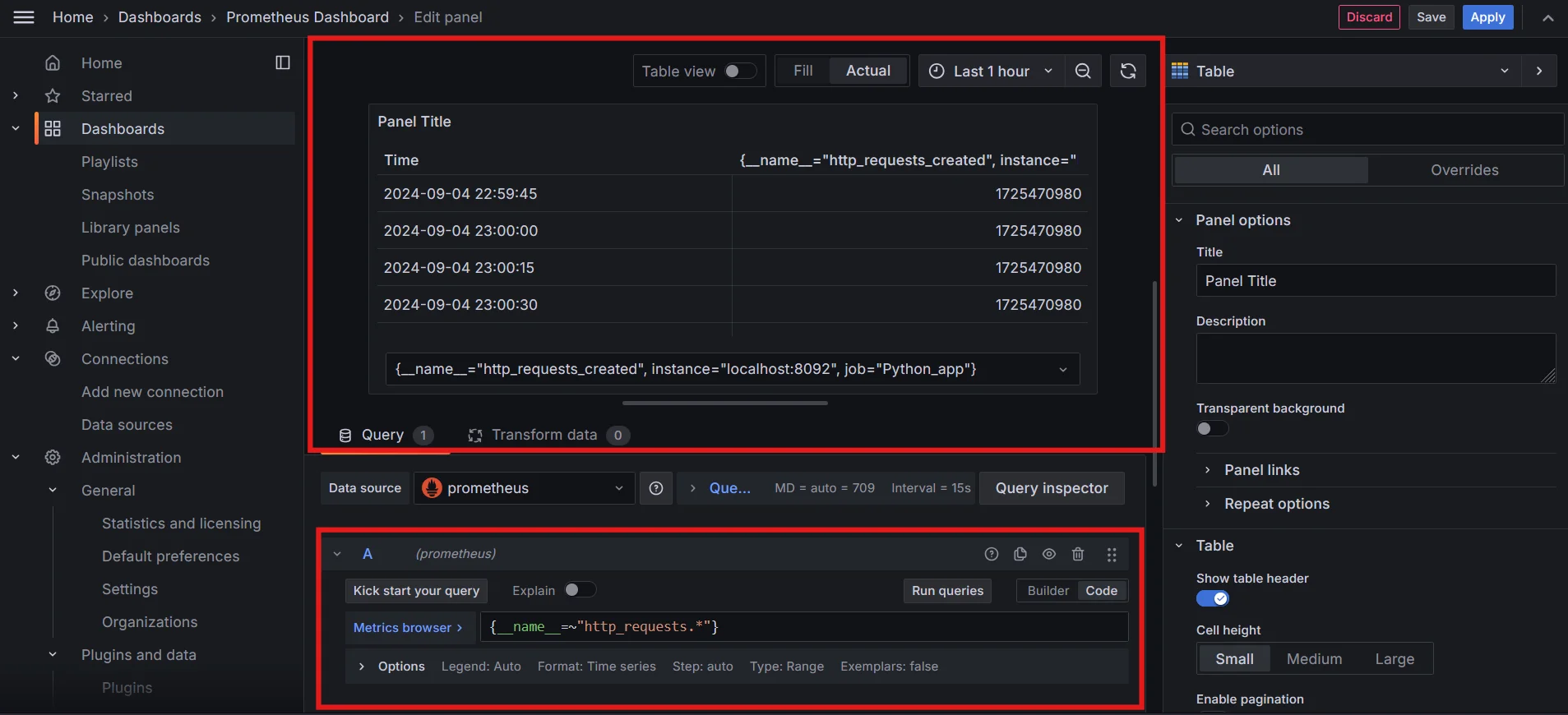Click the Explore compass icon
The image size is (1568, 715).
(x=53, y=293)
